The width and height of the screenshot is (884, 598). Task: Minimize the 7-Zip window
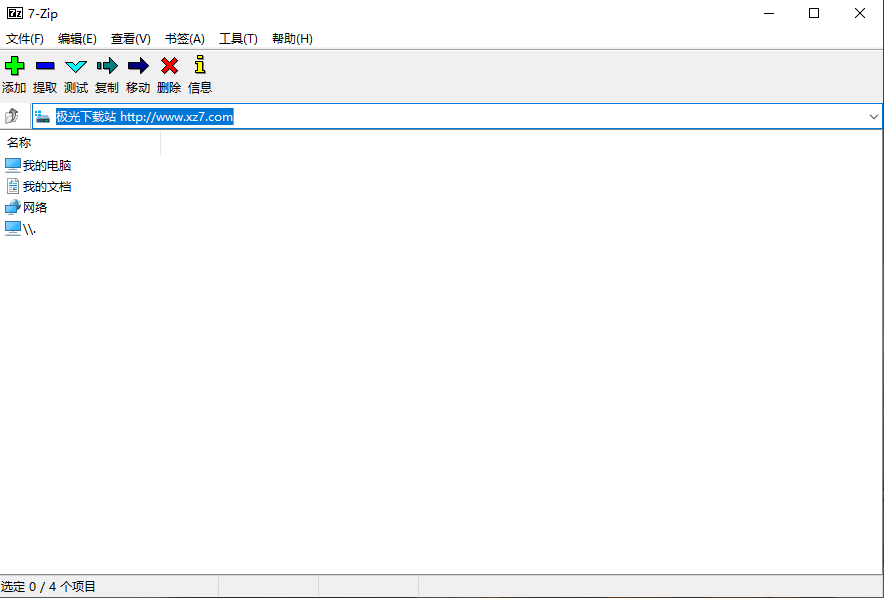(769, 13)
